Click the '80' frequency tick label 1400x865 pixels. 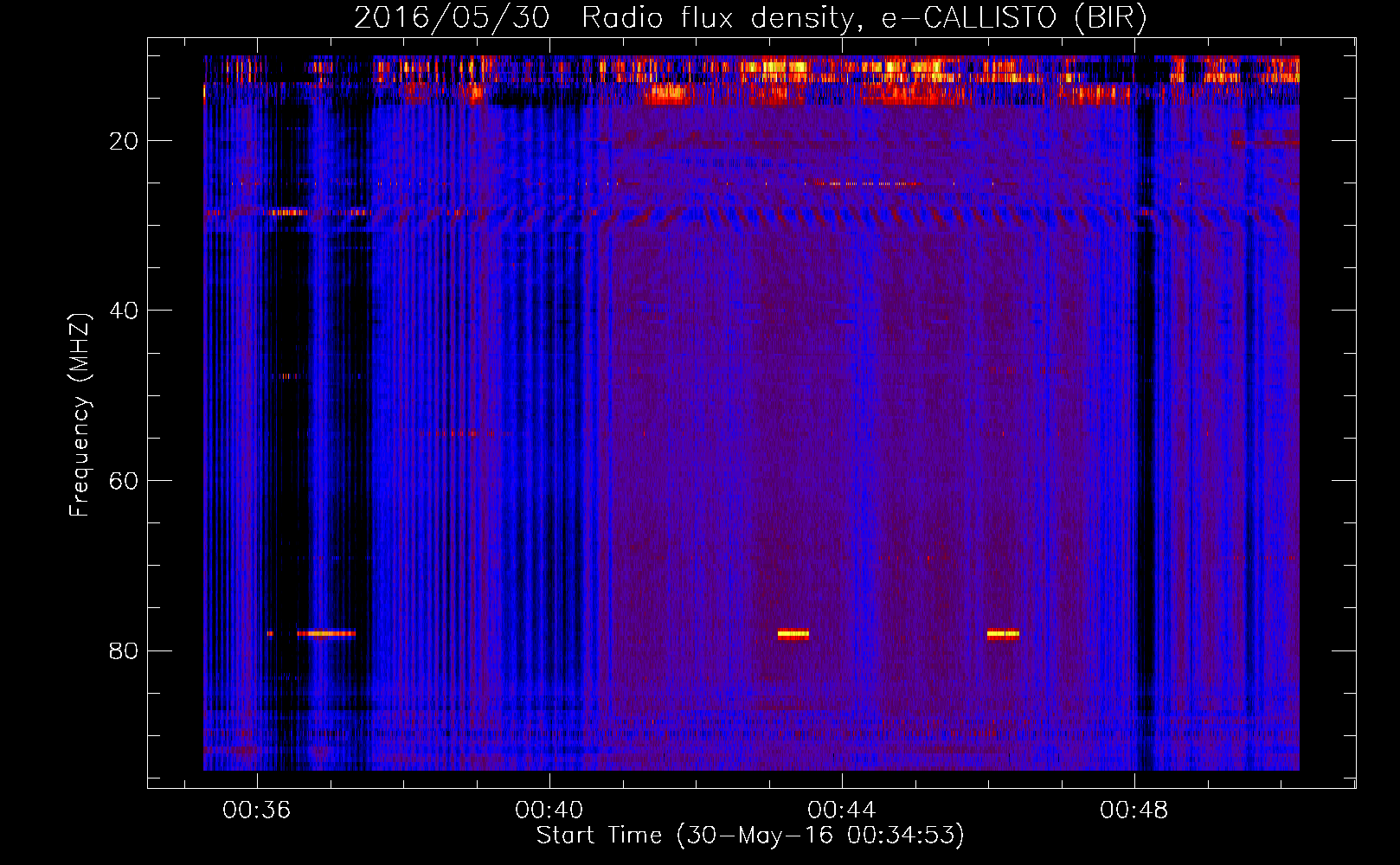click(x=124, y=650)
